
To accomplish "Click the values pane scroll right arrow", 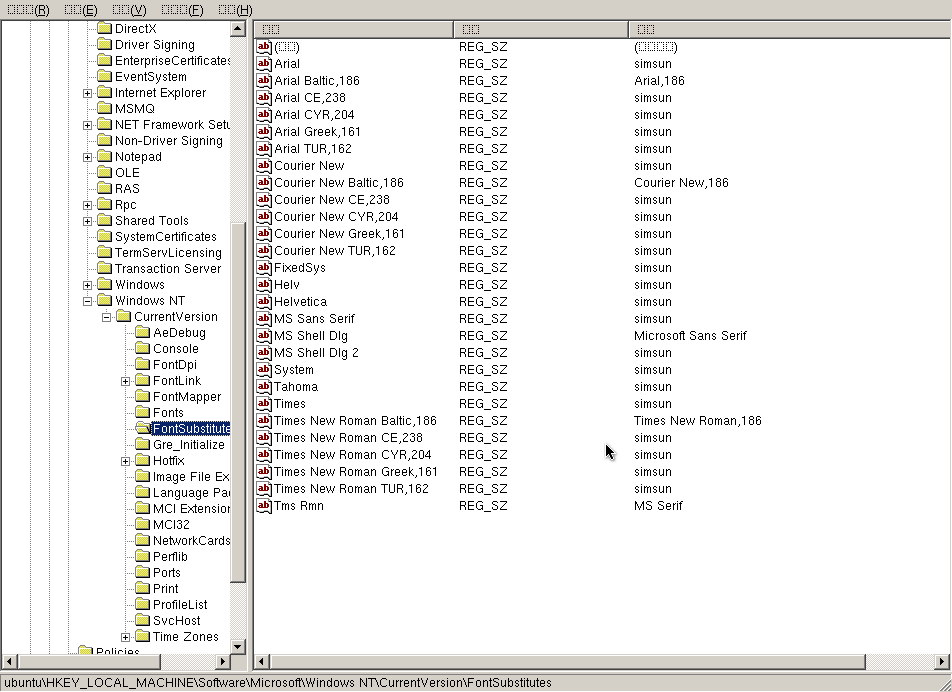I will (x=942, y=661).
